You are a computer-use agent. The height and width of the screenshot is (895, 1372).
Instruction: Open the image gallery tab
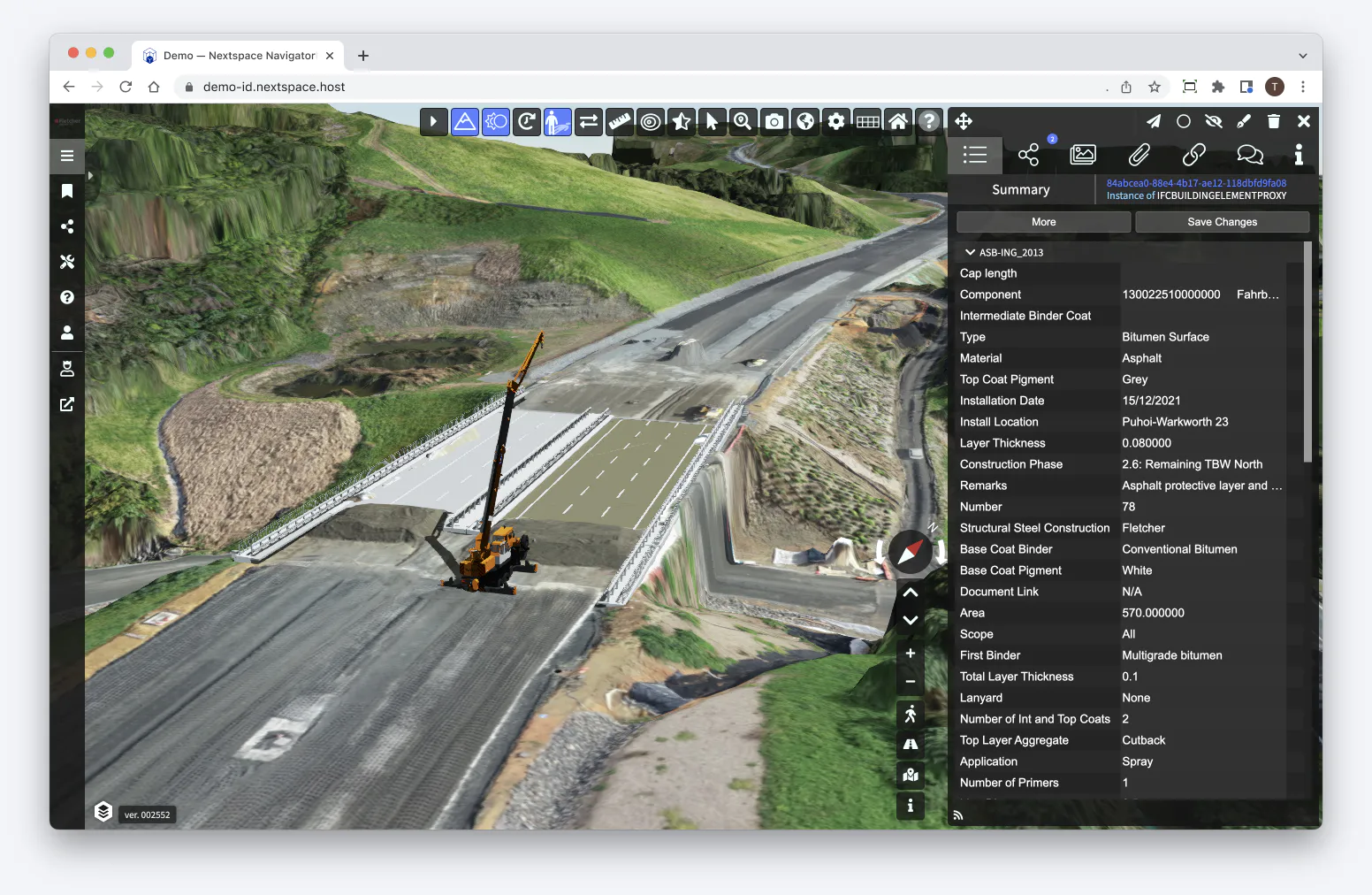click(x=1083, y=156)
